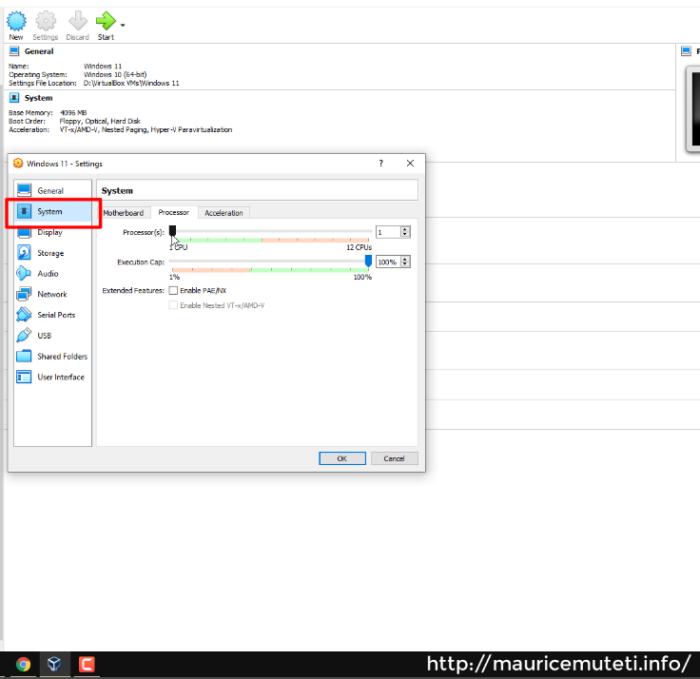Click the User Interface window icon
This screenshot has height=679, width=700.
pyautogui.click(x=24, y=377)
